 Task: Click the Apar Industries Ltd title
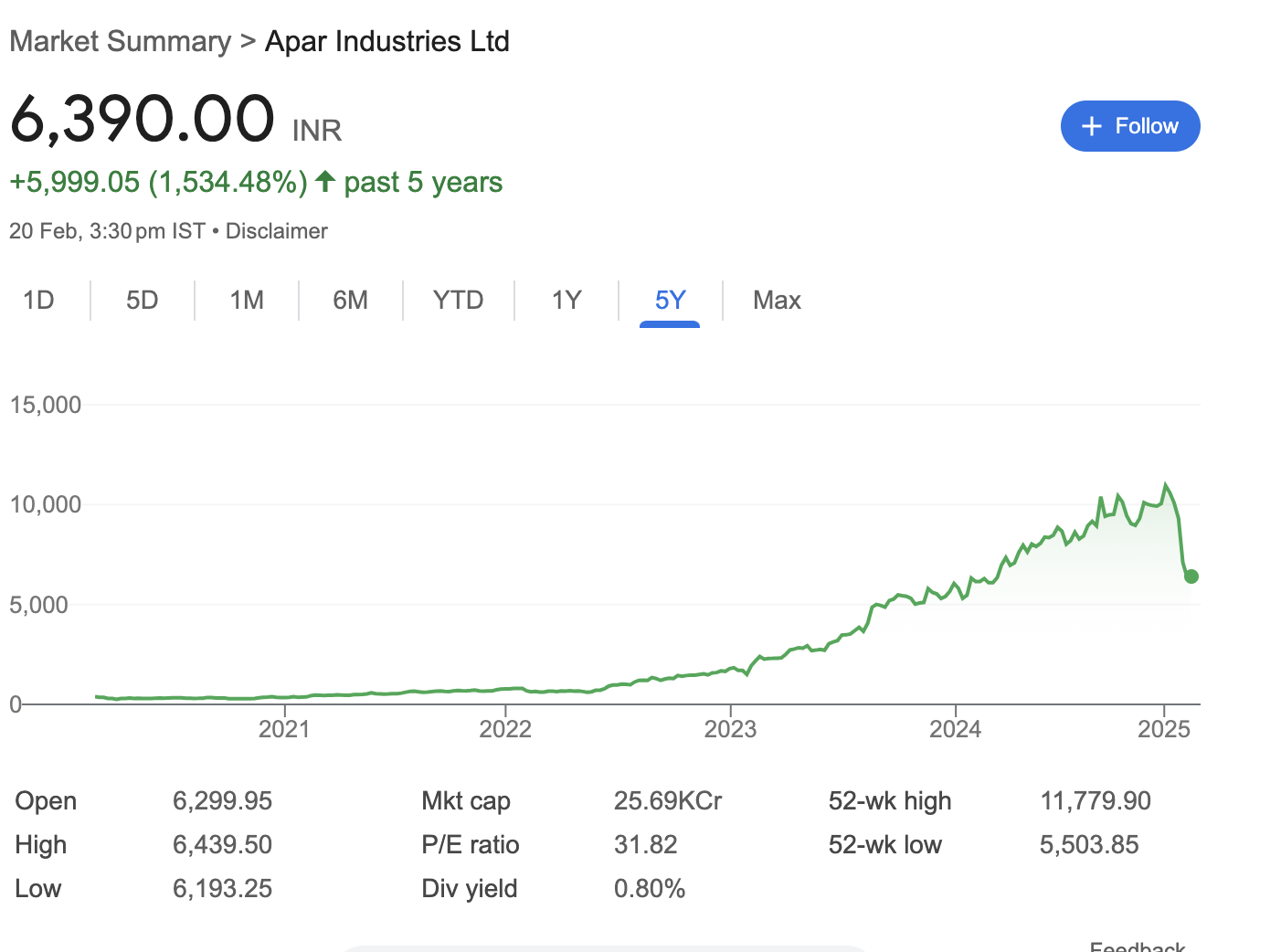tap(387, 41)
